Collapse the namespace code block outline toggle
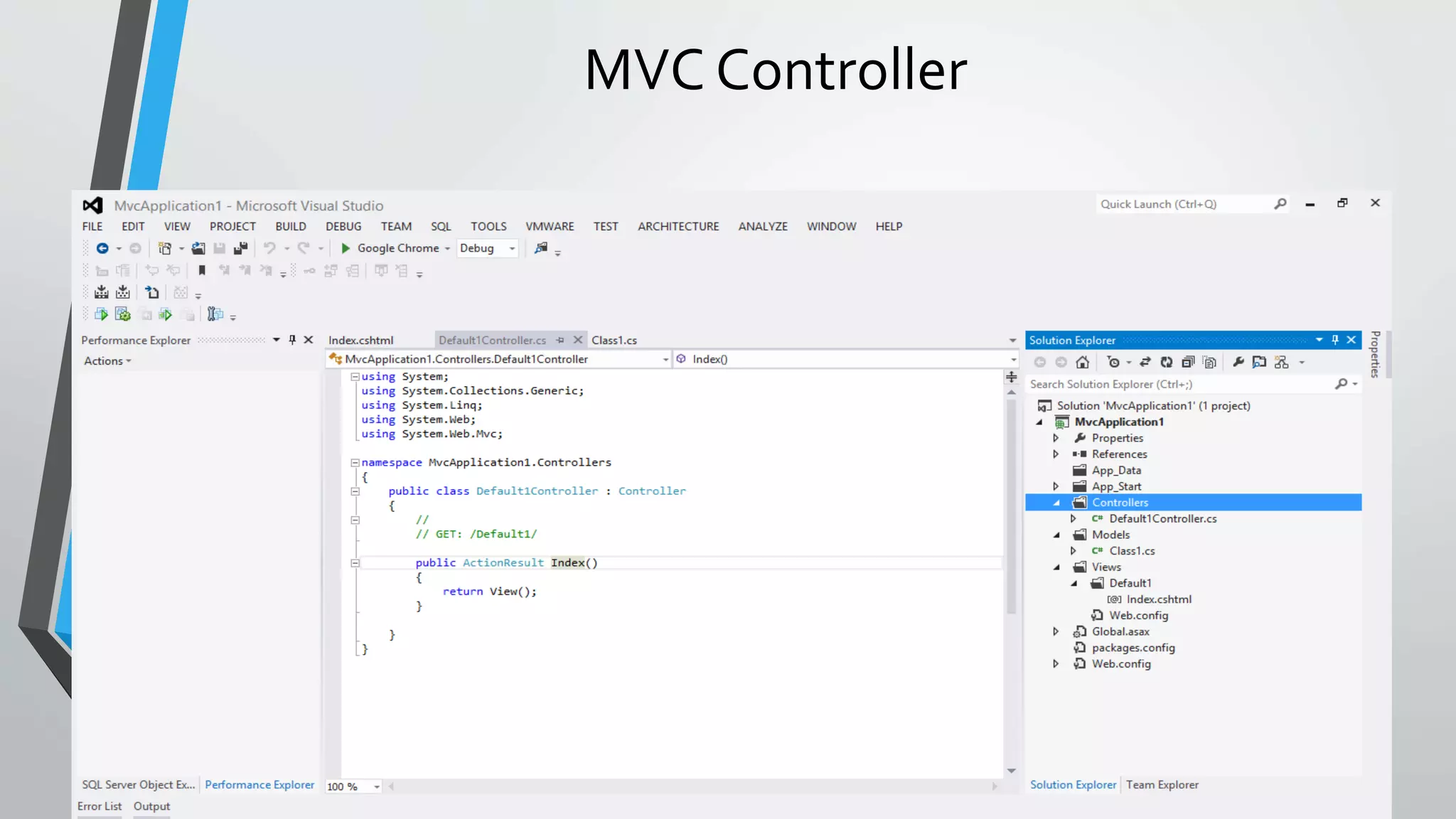The width and height of the screenshot is (1456, 819). point(355,463)
